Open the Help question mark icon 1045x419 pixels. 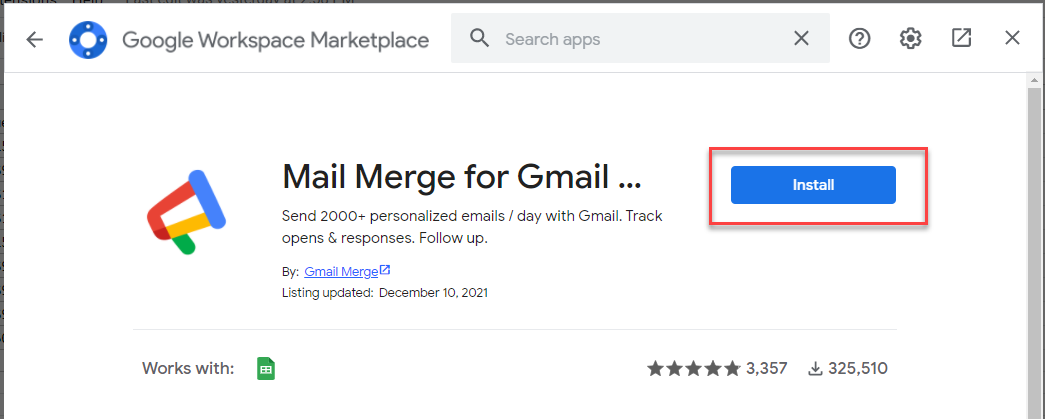[x=859, y=39]
